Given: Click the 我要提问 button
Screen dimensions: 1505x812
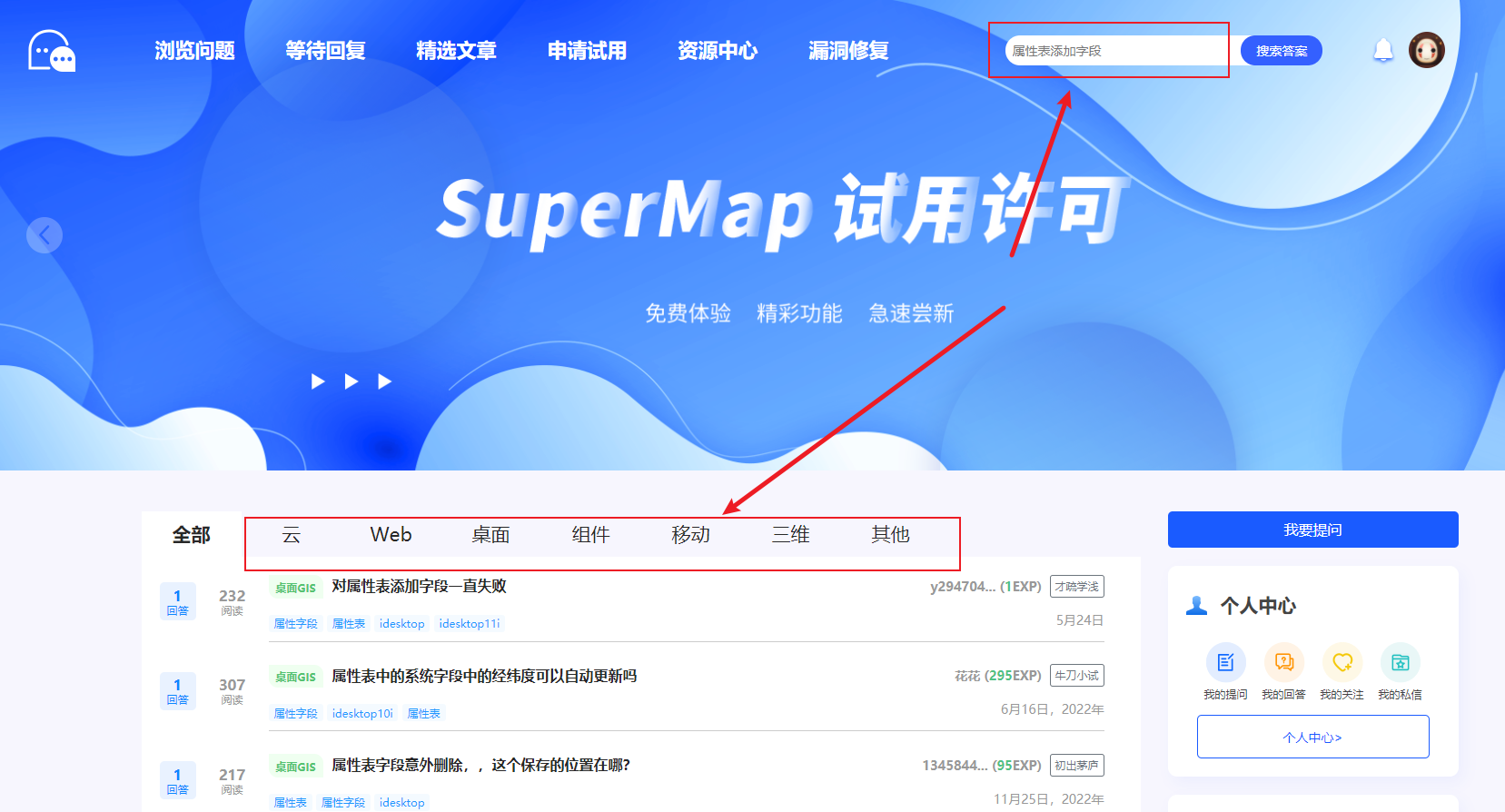Looking at the screenshot, I should pyautogui.click(x=1312, y=530).
